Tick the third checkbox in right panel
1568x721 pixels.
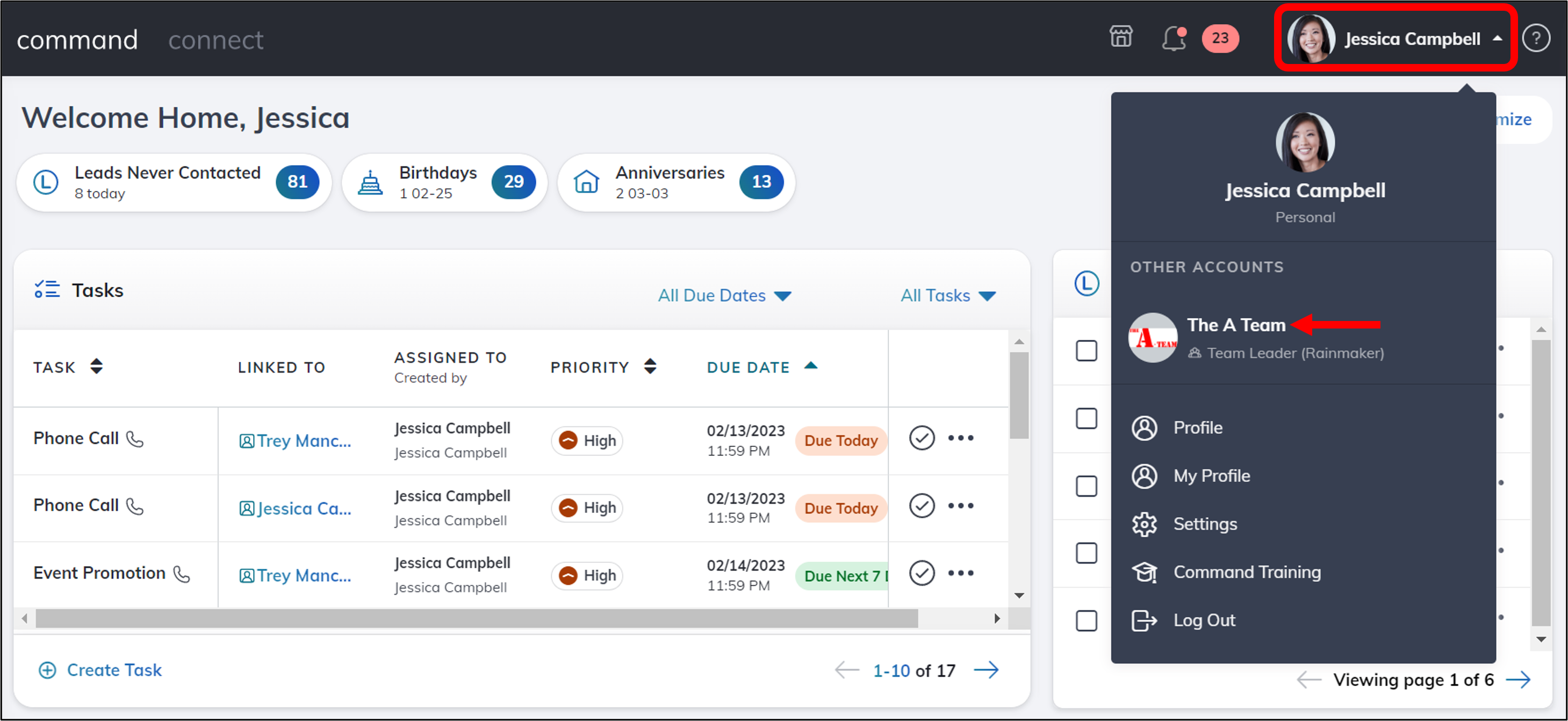pos(1086,486)
